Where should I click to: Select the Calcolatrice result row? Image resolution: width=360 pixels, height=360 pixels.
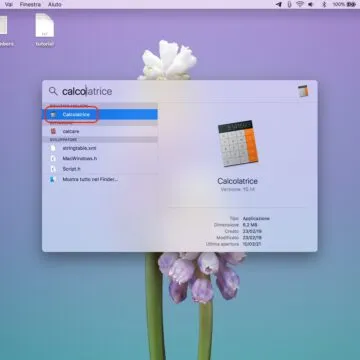point(100,114)
